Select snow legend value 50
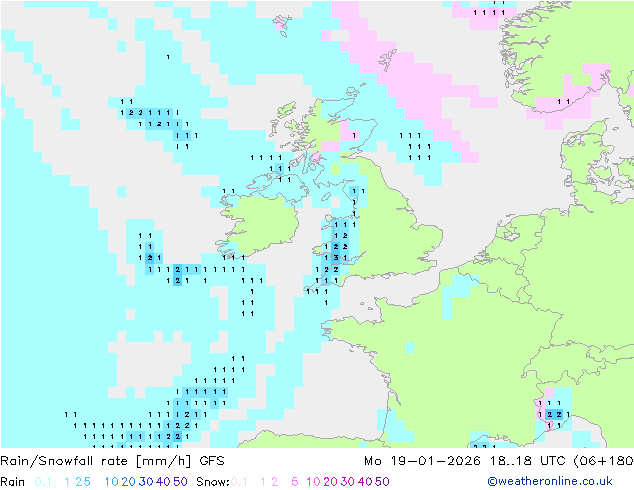Screen dimensions: 634x490 pos(383,482)
